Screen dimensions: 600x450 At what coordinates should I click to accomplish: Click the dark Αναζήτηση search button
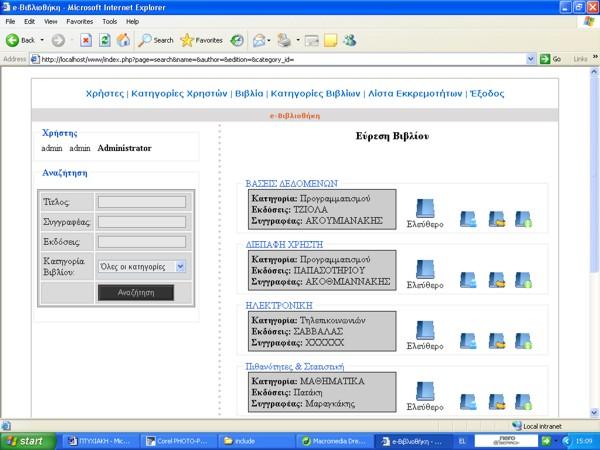click(x=136, y=293)
